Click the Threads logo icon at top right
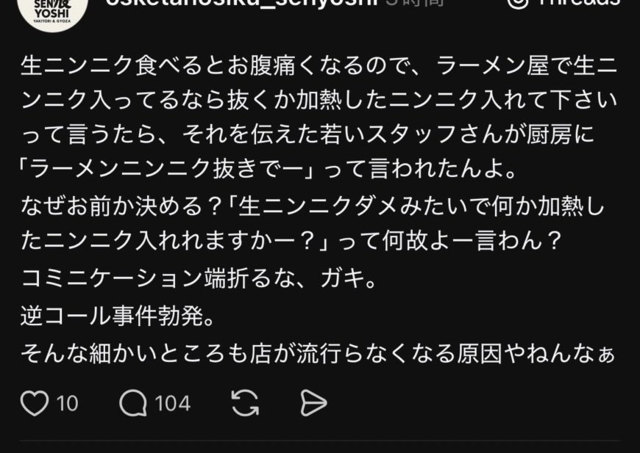The image size is (640, 453). click(518, 4)
